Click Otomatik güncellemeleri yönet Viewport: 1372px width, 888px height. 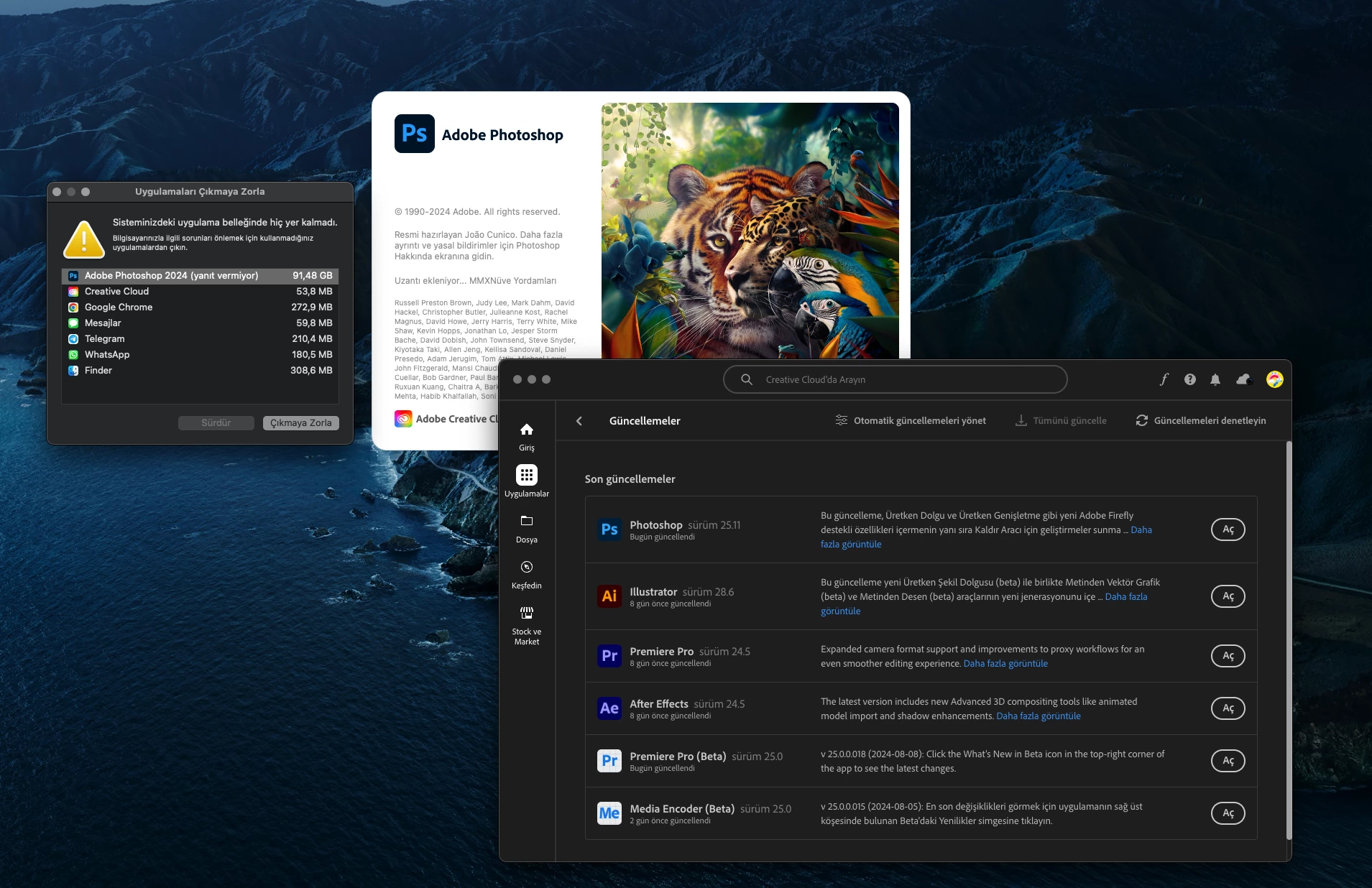coord(911,421)
